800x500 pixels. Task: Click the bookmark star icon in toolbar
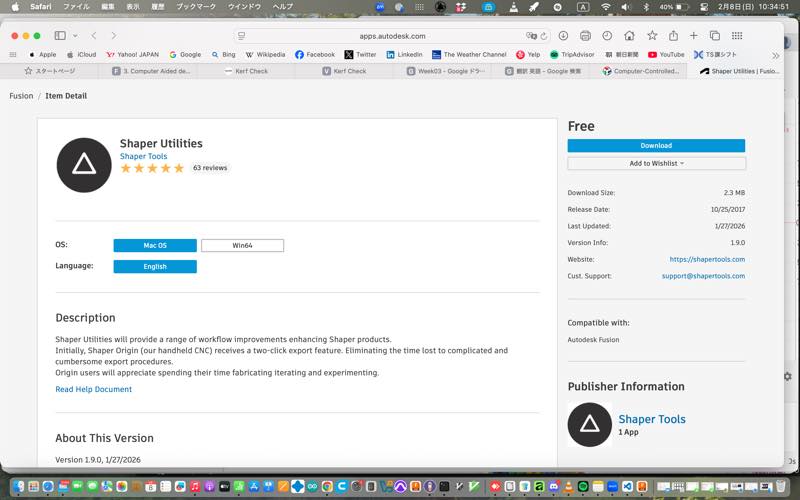point(652,36)
